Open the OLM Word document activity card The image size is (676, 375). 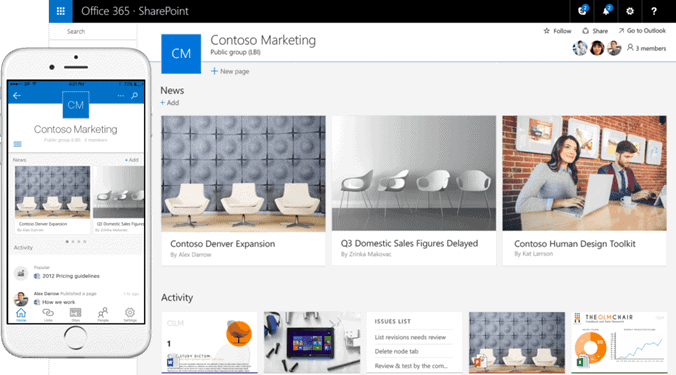tap(210, 343)
